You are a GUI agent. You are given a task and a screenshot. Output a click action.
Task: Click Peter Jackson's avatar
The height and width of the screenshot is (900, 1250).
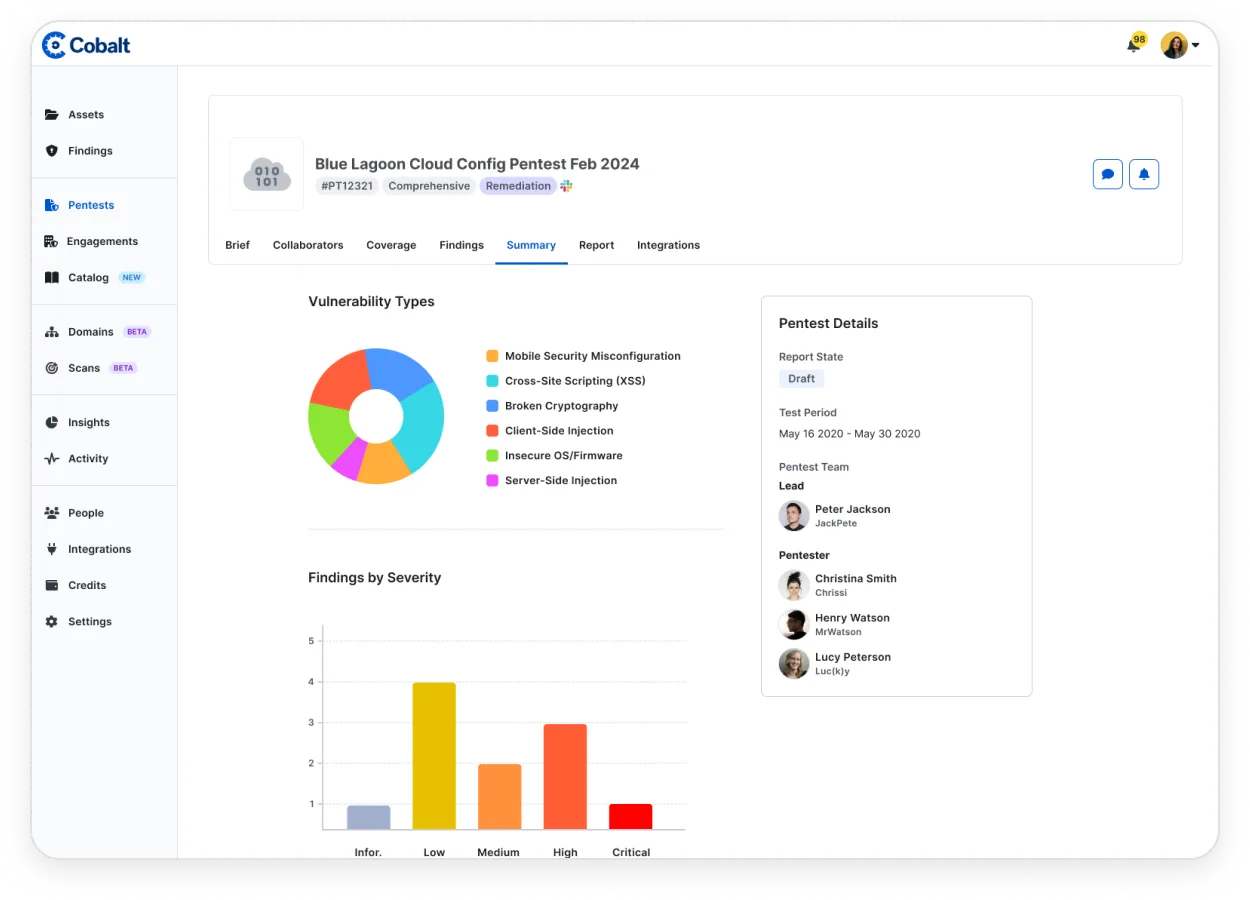point(794,516)
